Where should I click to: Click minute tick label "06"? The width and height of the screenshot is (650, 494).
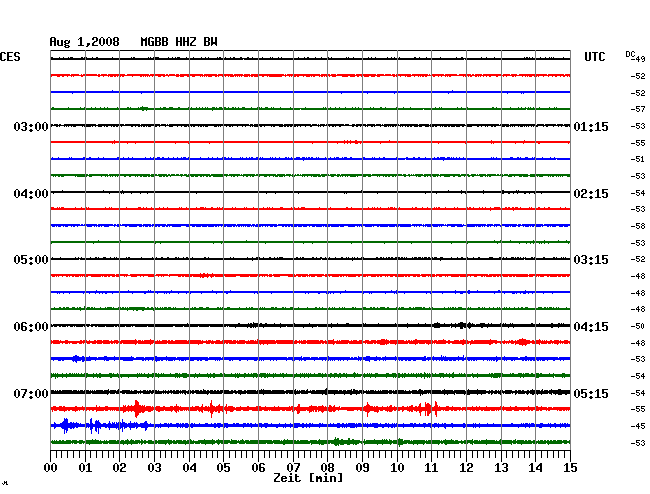(x=258, y=467)
